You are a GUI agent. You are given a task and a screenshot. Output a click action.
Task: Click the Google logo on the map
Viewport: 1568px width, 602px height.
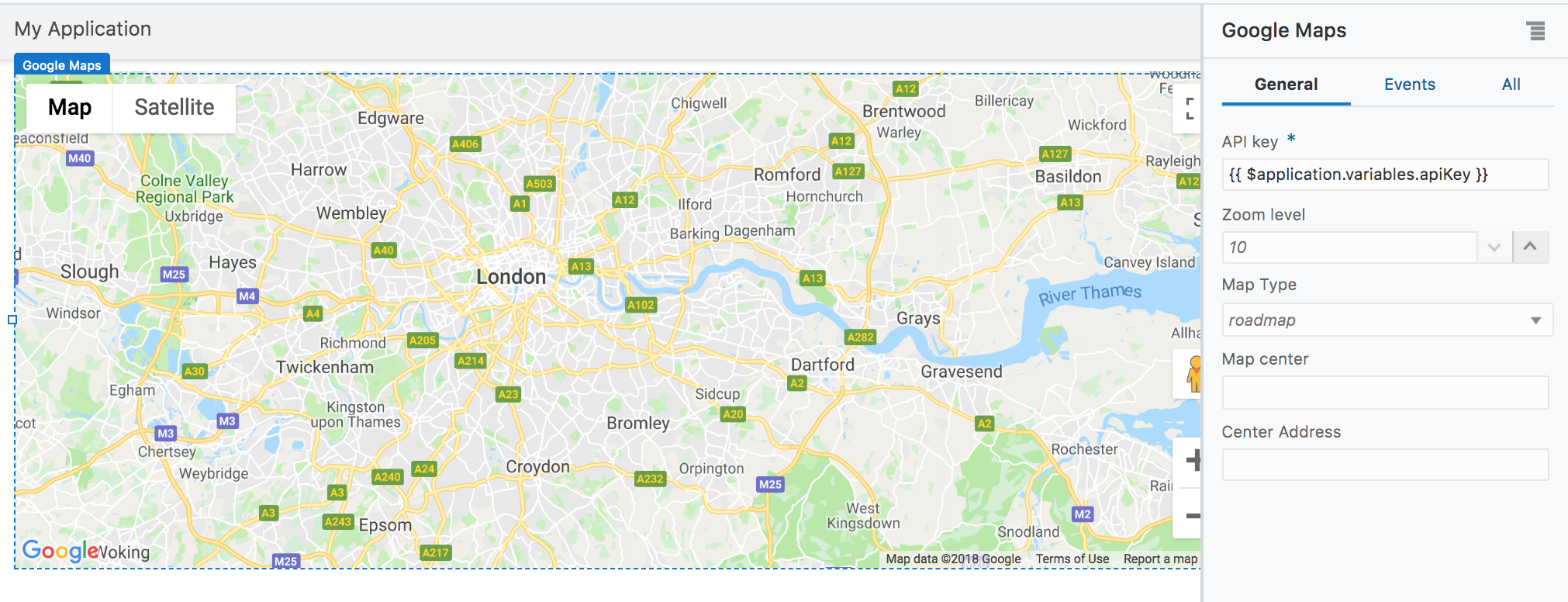(x=59, y=550)
